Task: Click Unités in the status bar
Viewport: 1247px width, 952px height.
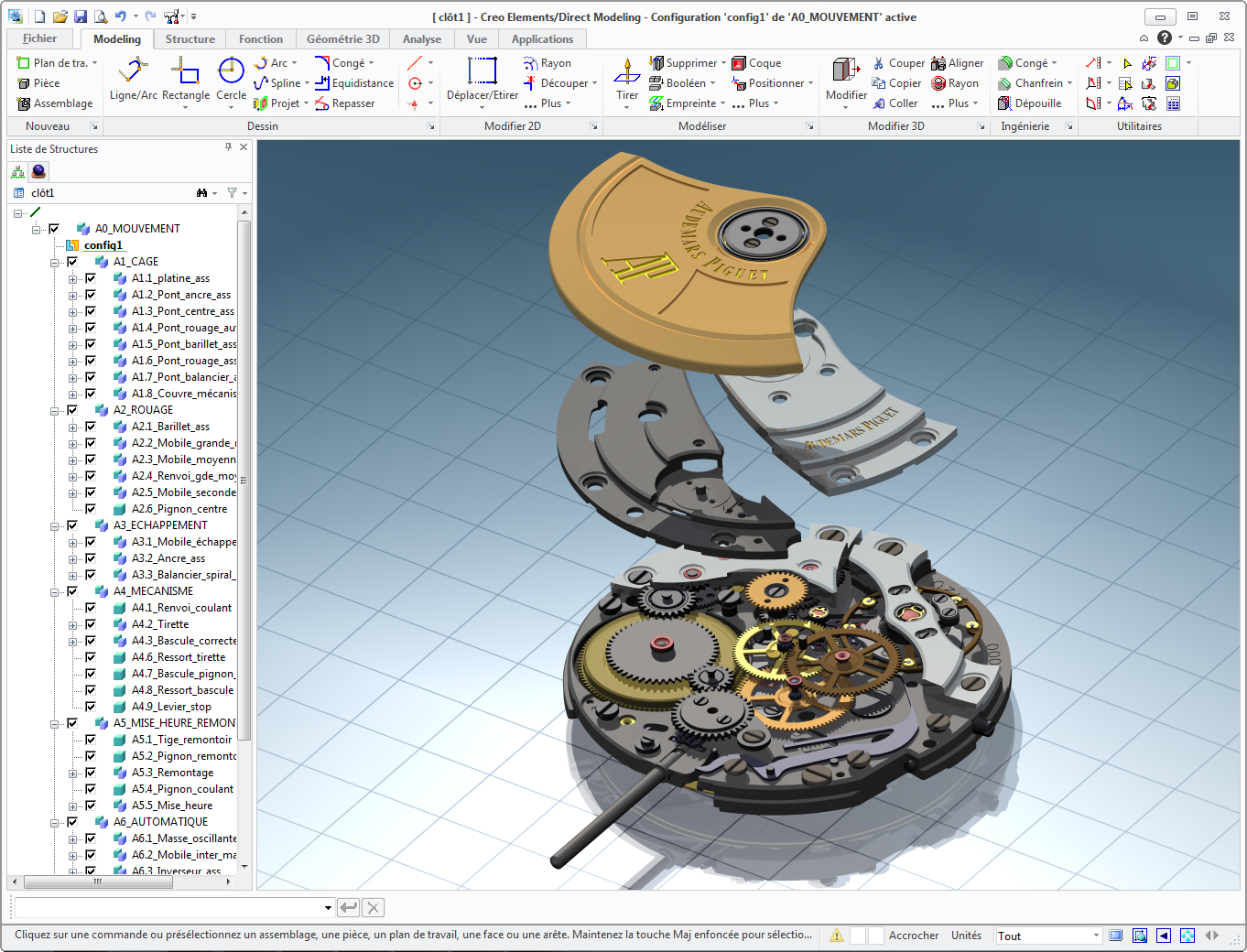Action: 966,936
